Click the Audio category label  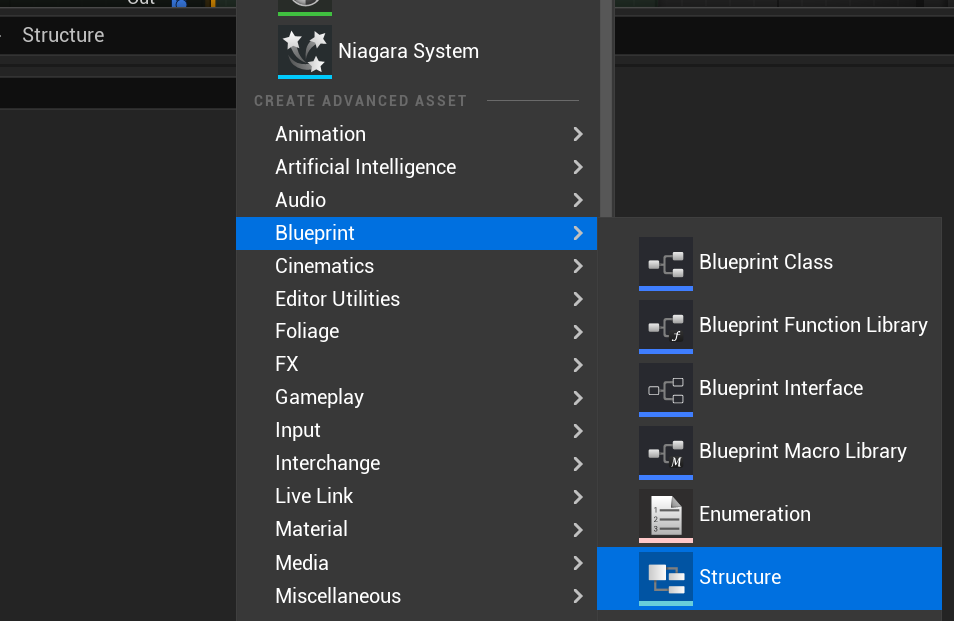point(301,200)
